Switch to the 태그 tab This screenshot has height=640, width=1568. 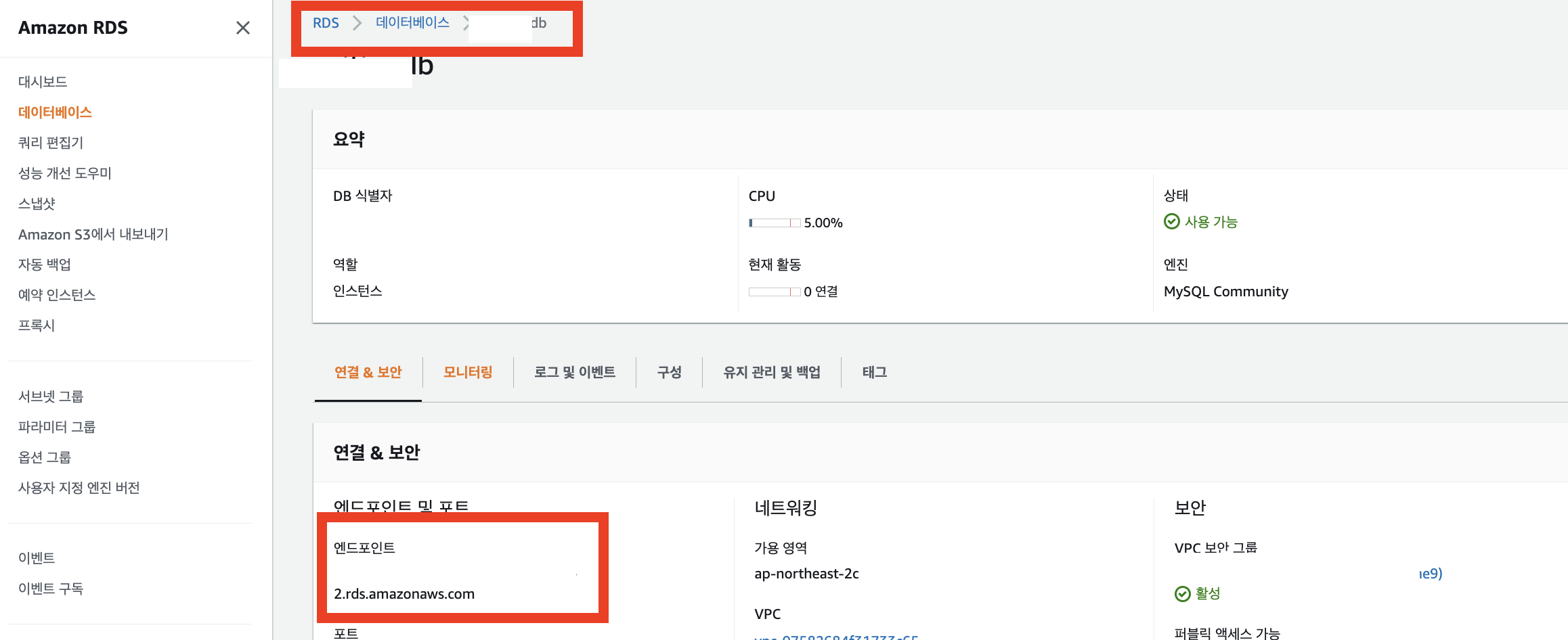pos(875,372)
